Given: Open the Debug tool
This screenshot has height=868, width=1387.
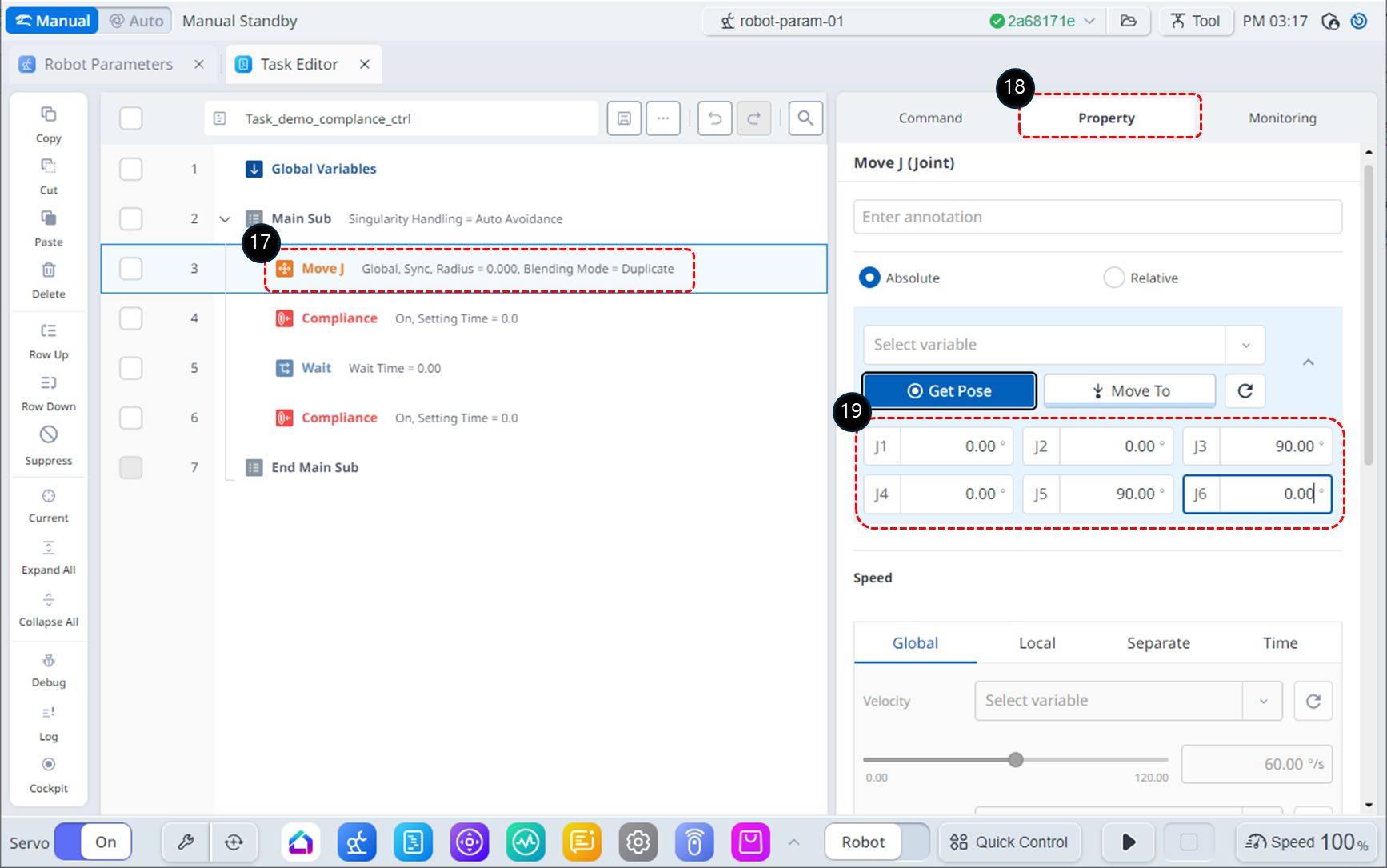Looking at the screenshot, I should pos(48,661).
